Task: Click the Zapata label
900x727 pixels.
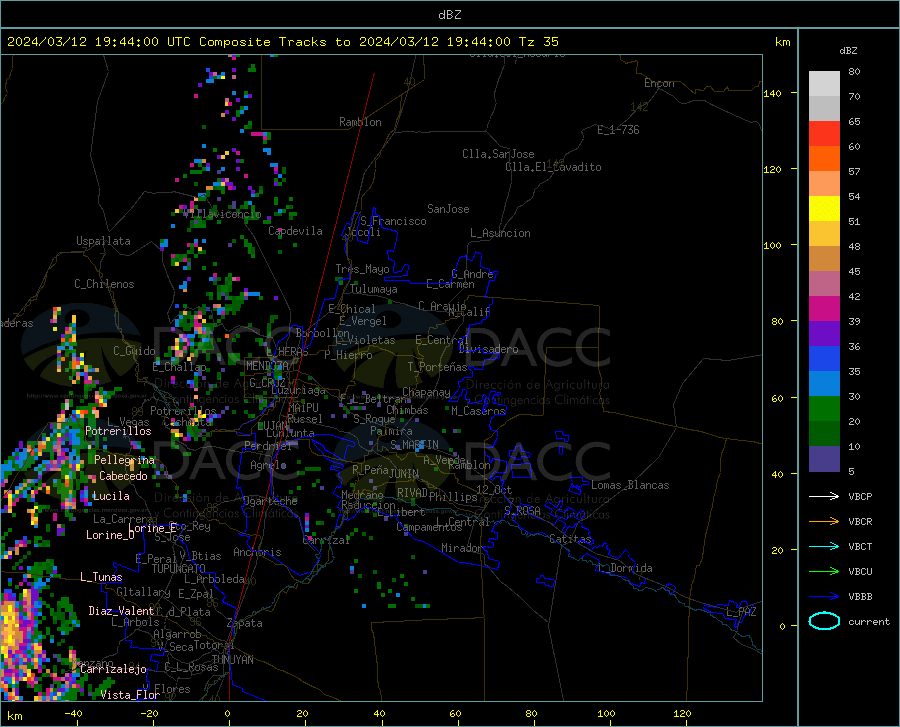Action: tap(245, 623)
